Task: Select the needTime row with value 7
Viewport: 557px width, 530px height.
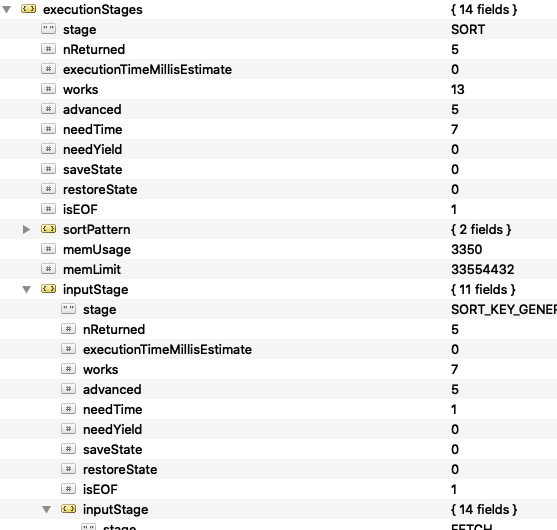Action: (x=278, y=130)
